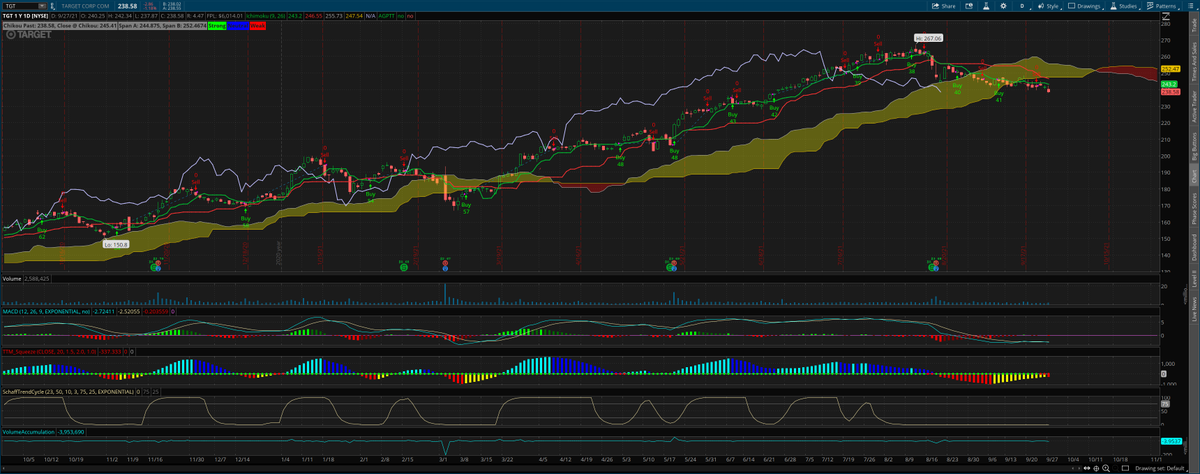Click the SchaffTrendCycle study label
The width and height of the screenshot is (1200, 474).
(70, 391)
